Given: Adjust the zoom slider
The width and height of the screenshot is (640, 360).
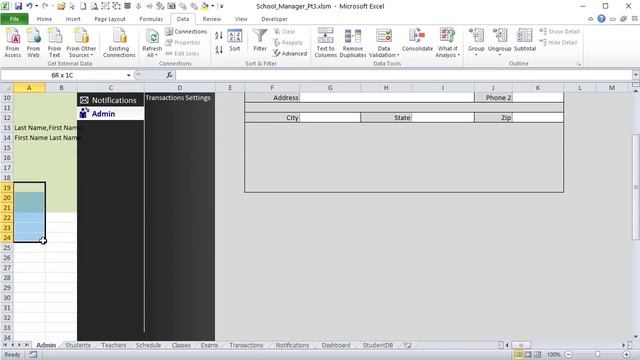Looking at the screenshot, I should coord(598,355).
